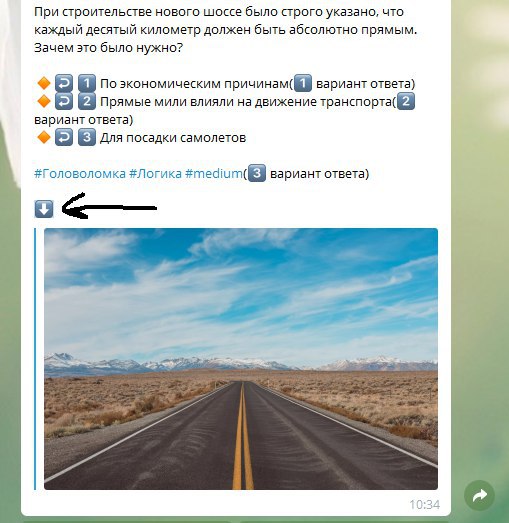Open the #Головоломка hashtag
The height and width of the screenshot is (523, 509).
tap(80, 173)
